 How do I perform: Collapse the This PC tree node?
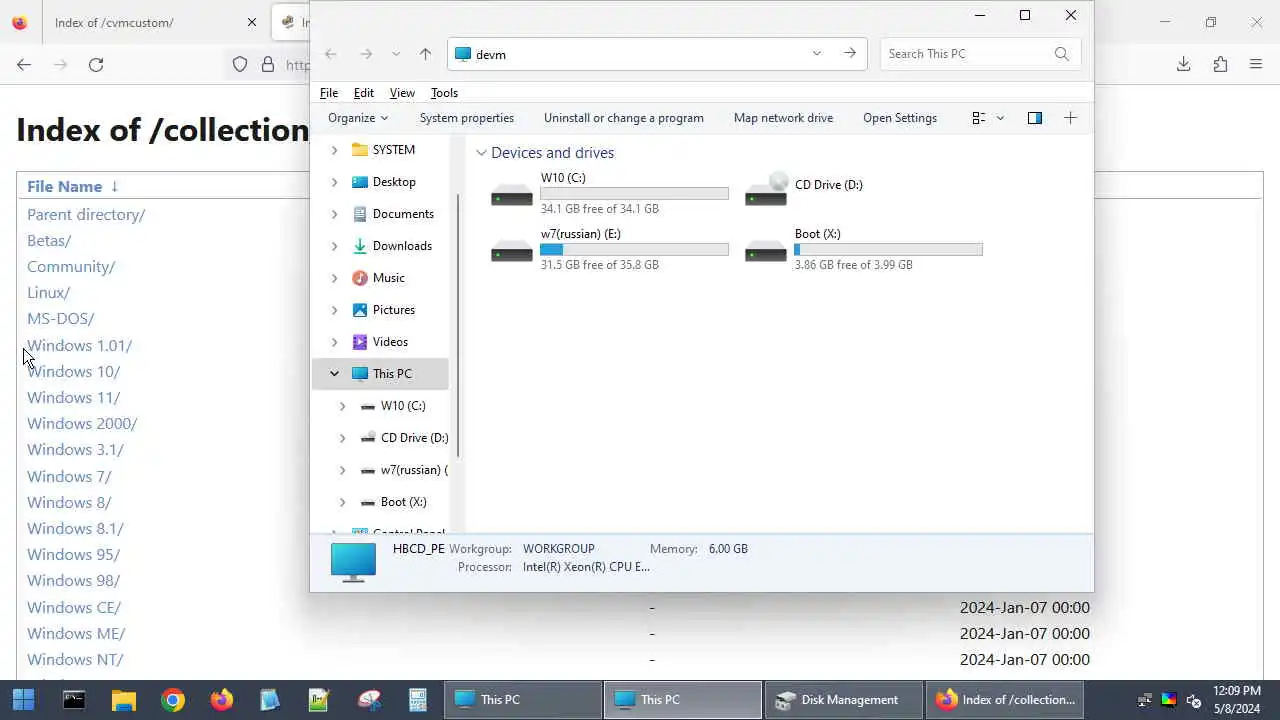[x=334, y=374]
